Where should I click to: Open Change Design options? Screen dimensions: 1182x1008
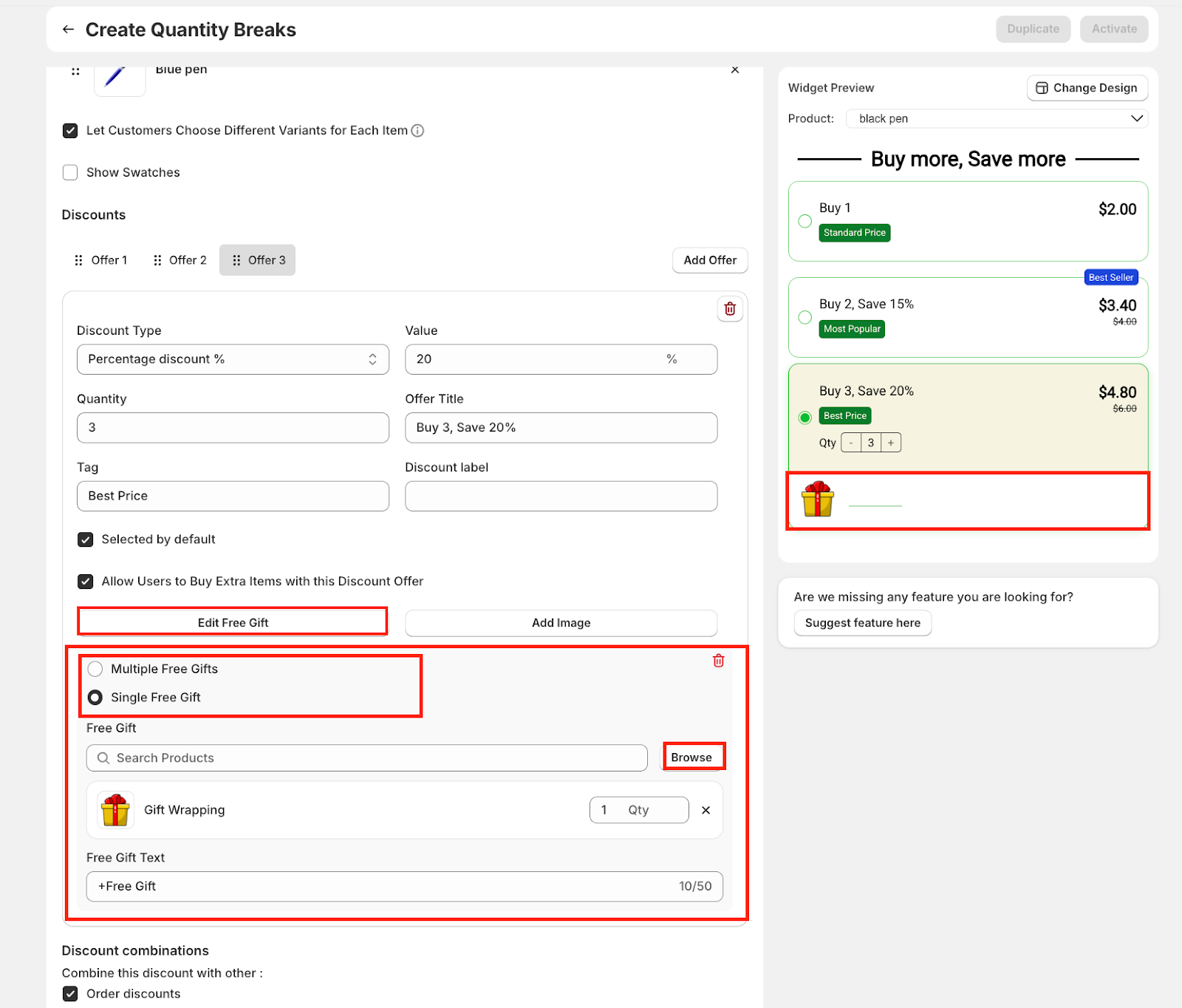(1087, 88)
